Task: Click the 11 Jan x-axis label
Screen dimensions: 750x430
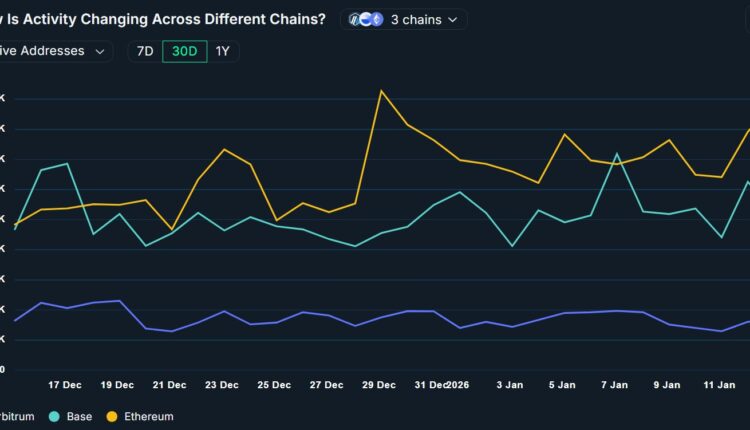Action: [720, 385]
